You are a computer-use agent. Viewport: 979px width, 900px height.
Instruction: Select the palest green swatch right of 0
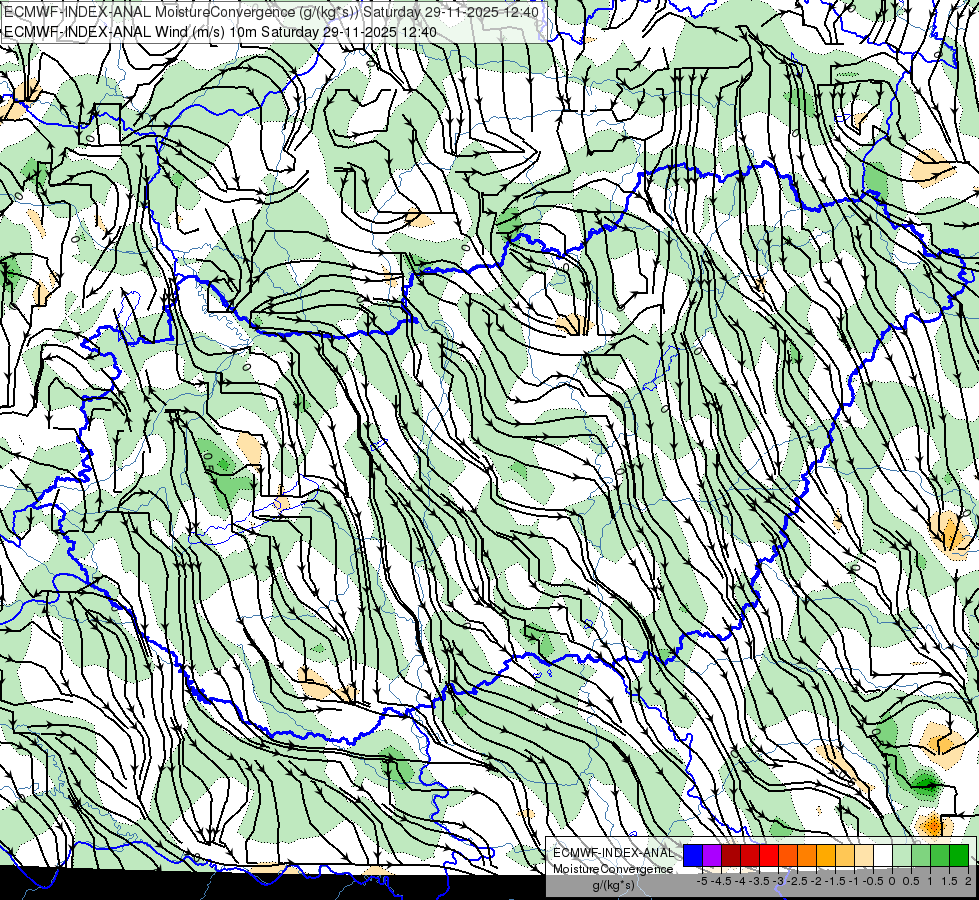coord(902,855)
